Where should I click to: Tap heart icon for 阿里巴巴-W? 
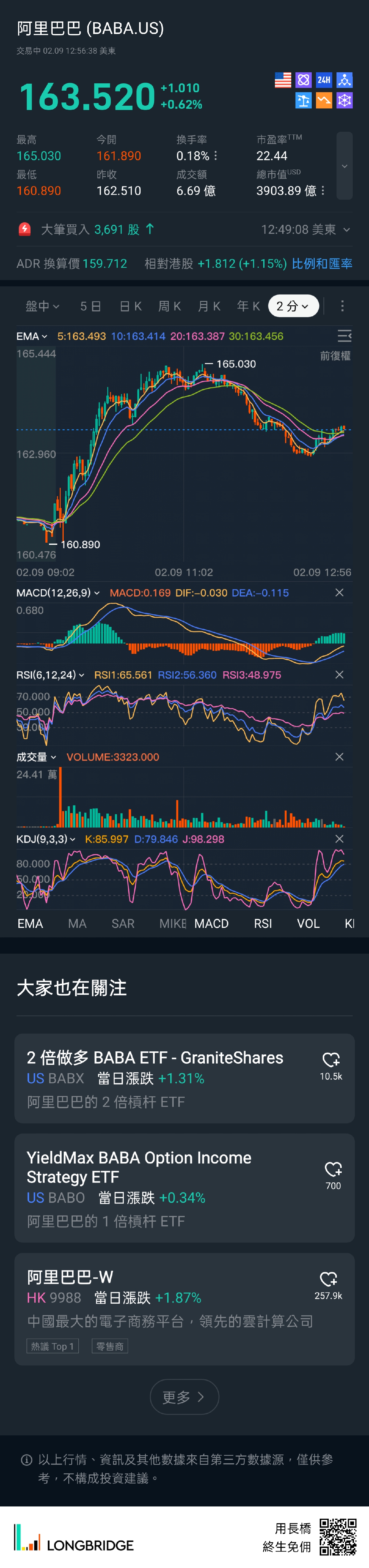[328, 1279]
